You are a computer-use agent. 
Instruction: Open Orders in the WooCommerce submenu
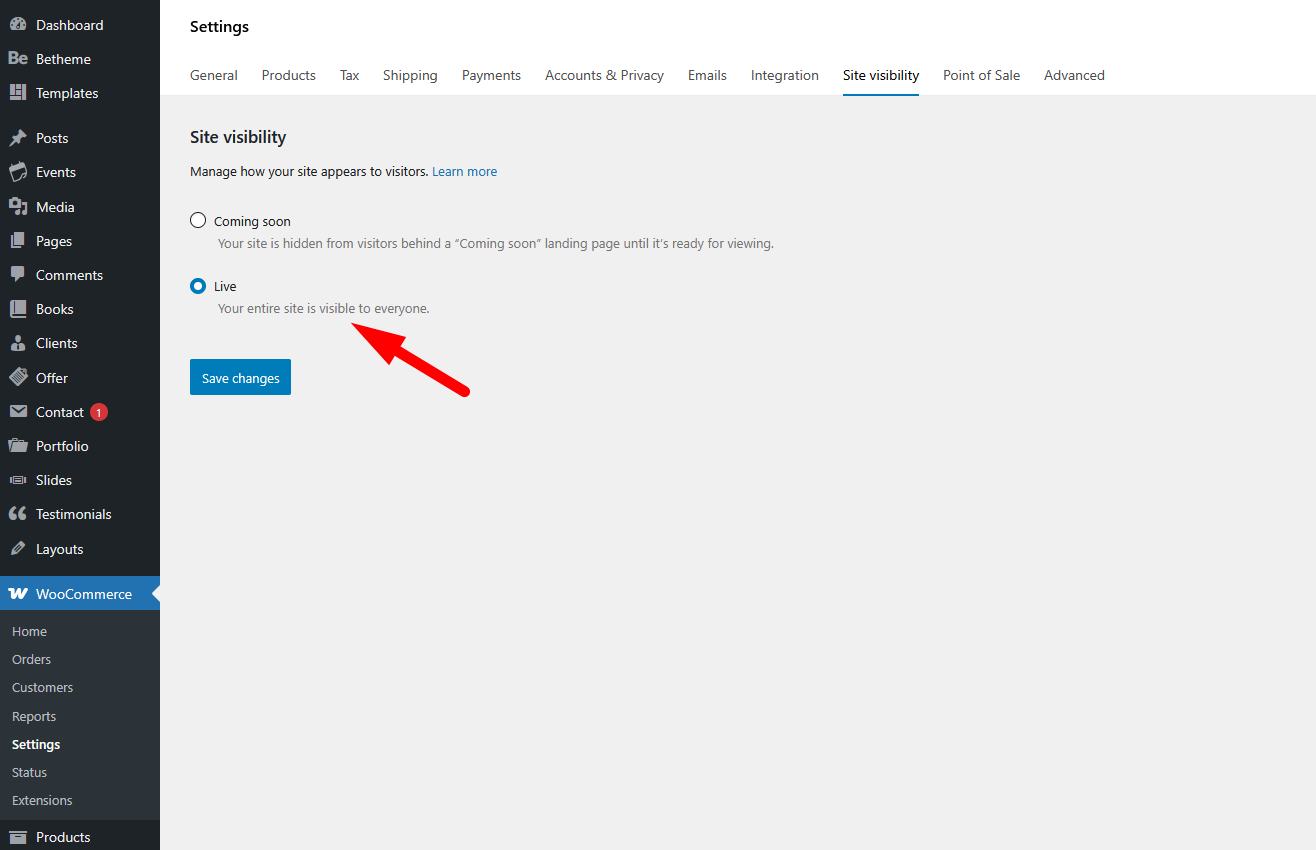coord(31,660)
